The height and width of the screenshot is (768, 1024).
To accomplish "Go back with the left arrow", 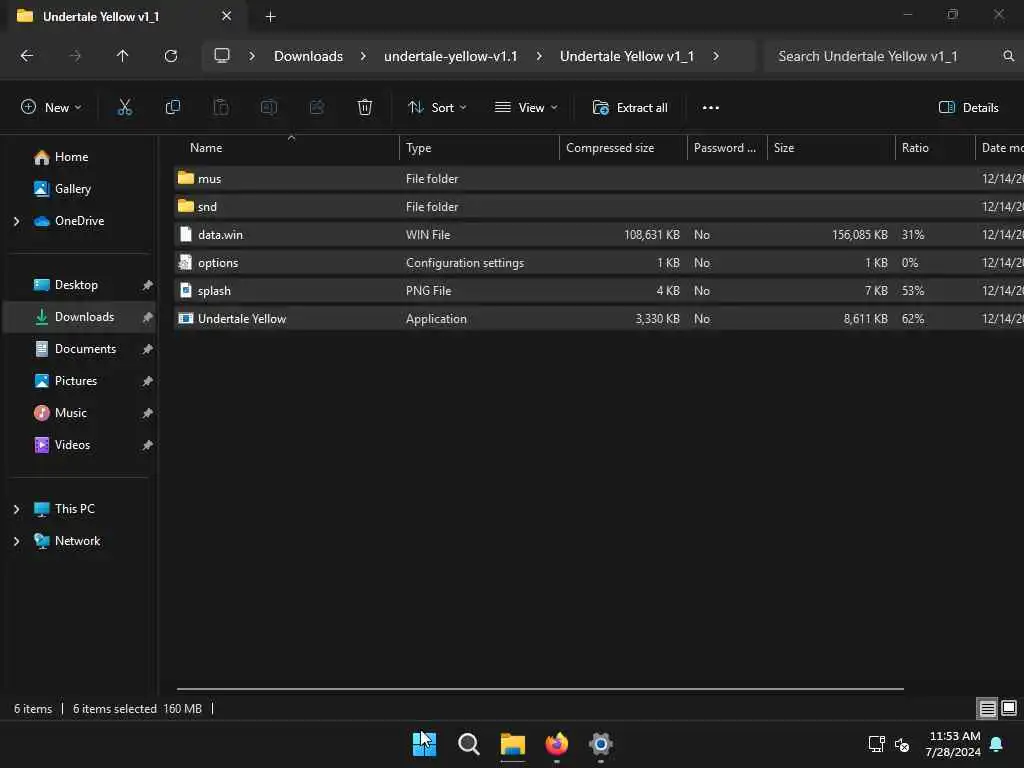I will coord(27,56).
